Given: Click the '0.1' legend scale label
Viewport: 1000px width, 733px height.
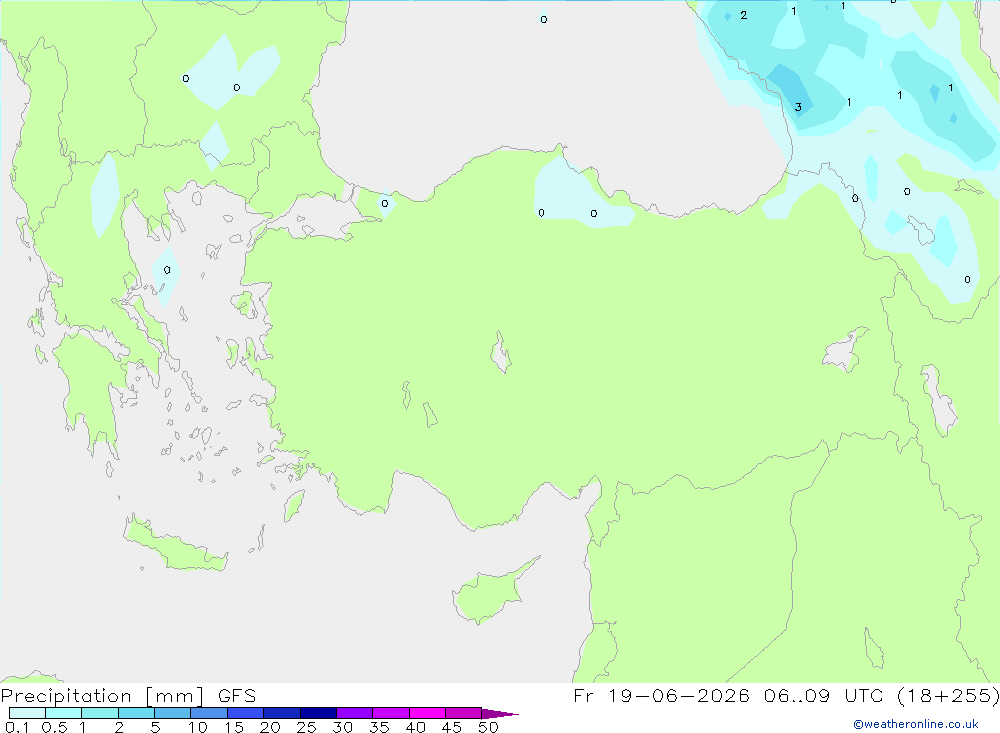Looking at the screenshot, I should pyautogui.click(x=17, y=727).
